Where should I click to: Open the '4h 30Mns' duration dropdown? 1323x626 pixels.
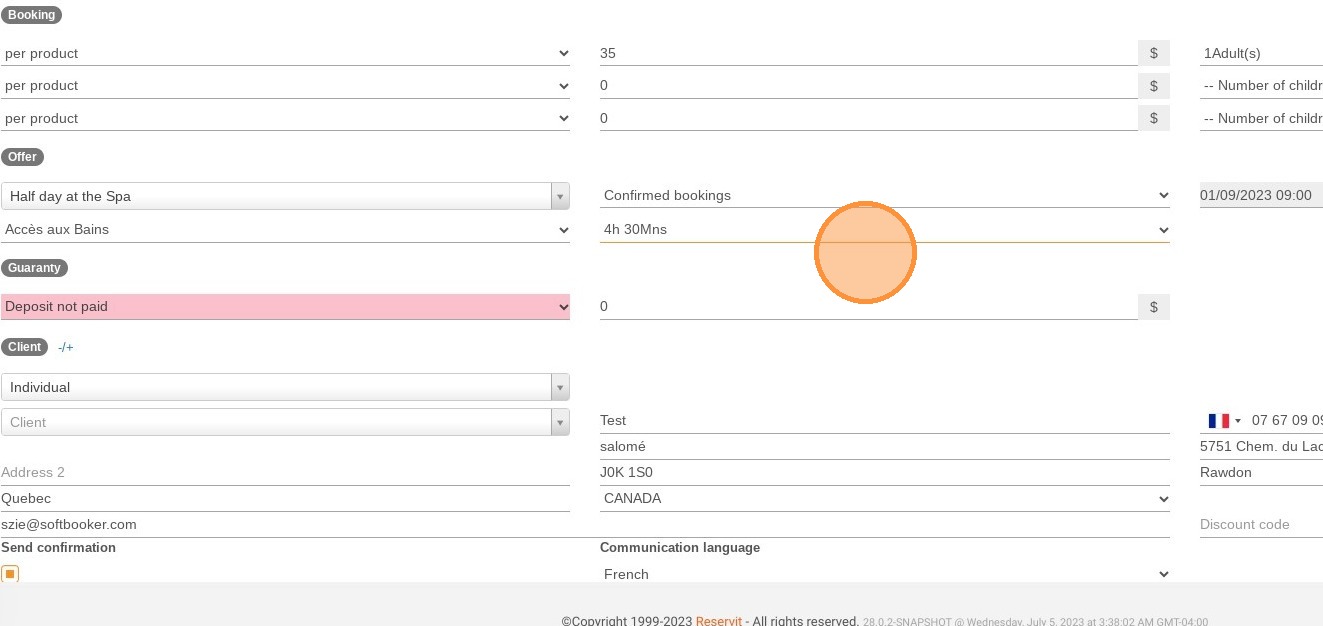tap(885, 229)
